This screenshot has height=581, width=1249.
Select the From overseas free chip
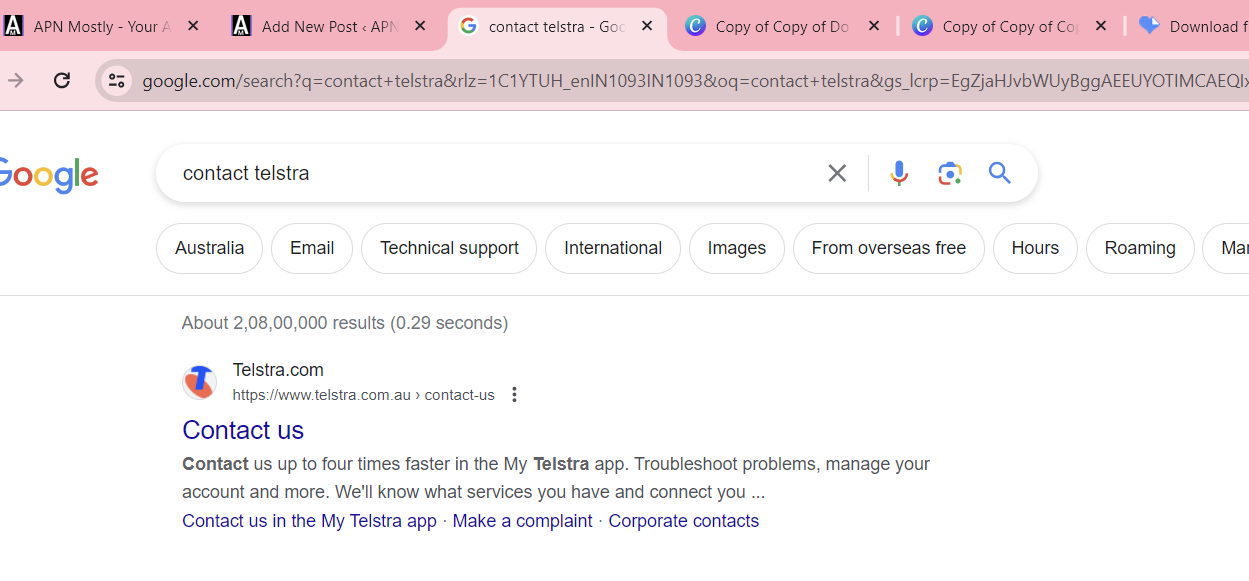coord(888,248)
